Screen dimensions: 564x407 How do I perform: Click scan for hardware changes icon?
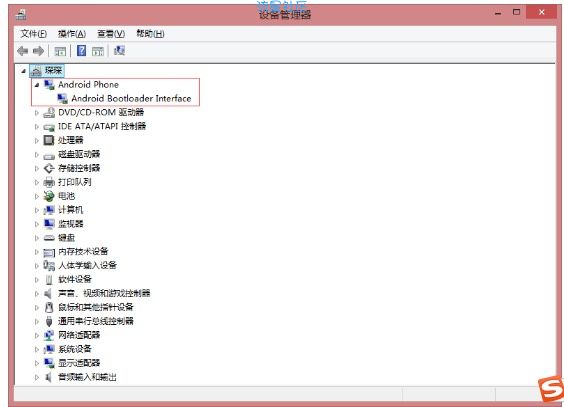pyautogui.click(x=119, y=51)
